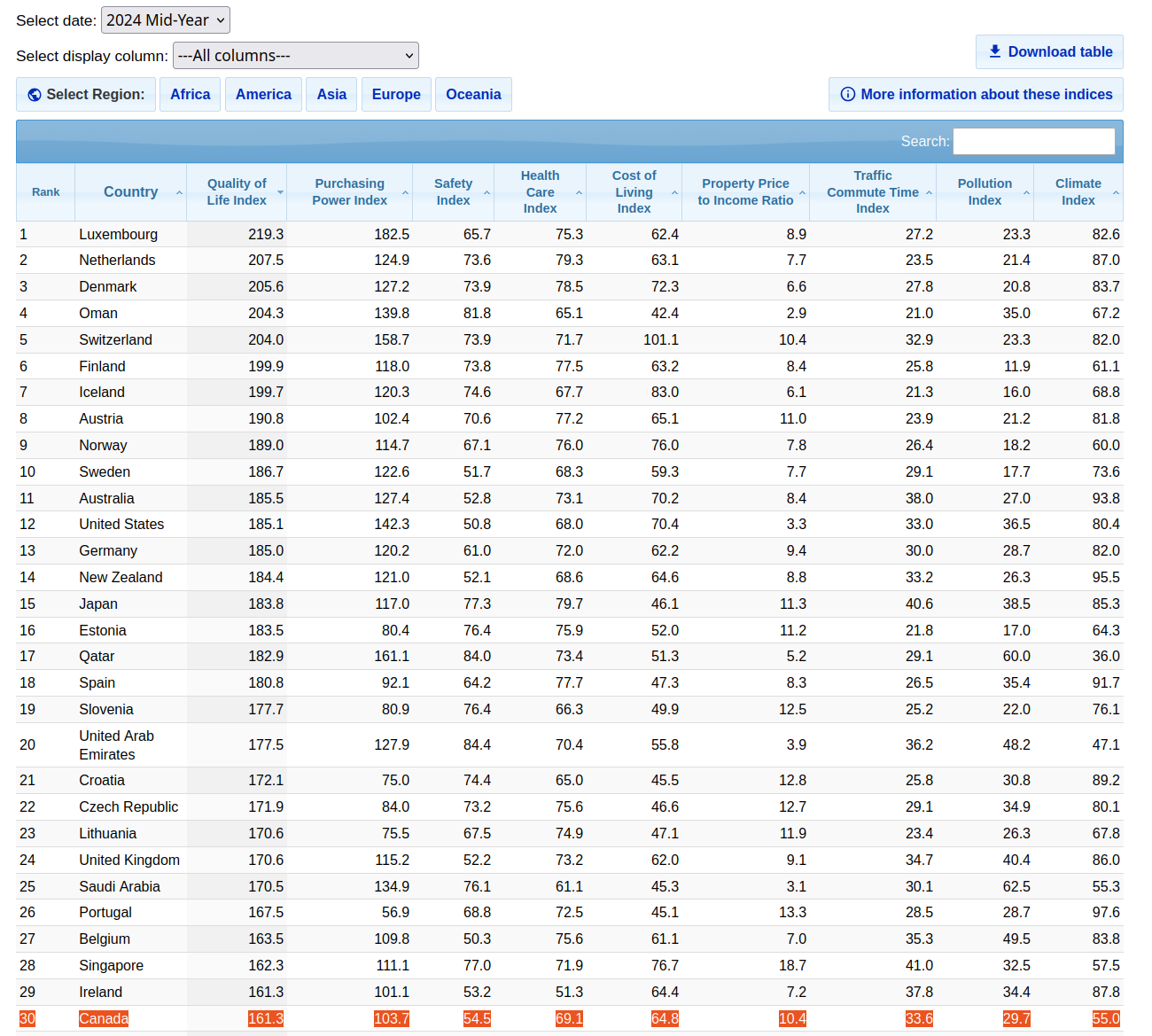Viewport: 1152px width, 1036px height.
Task: Click Luxembourg's quality of life value 219.3
Action: (266, 235)
